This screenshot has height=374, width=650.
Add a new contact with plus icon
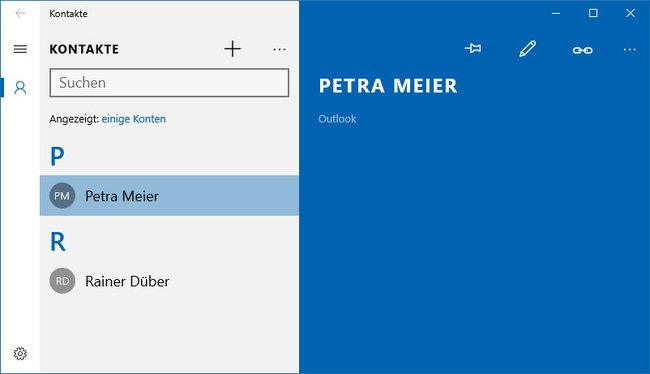tap(233, 49)
